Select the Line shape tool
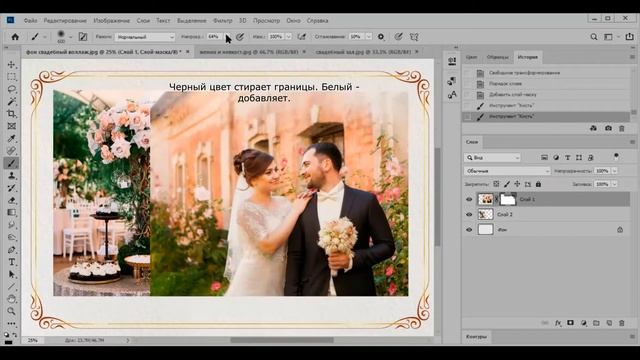 [x=11, y=287]
